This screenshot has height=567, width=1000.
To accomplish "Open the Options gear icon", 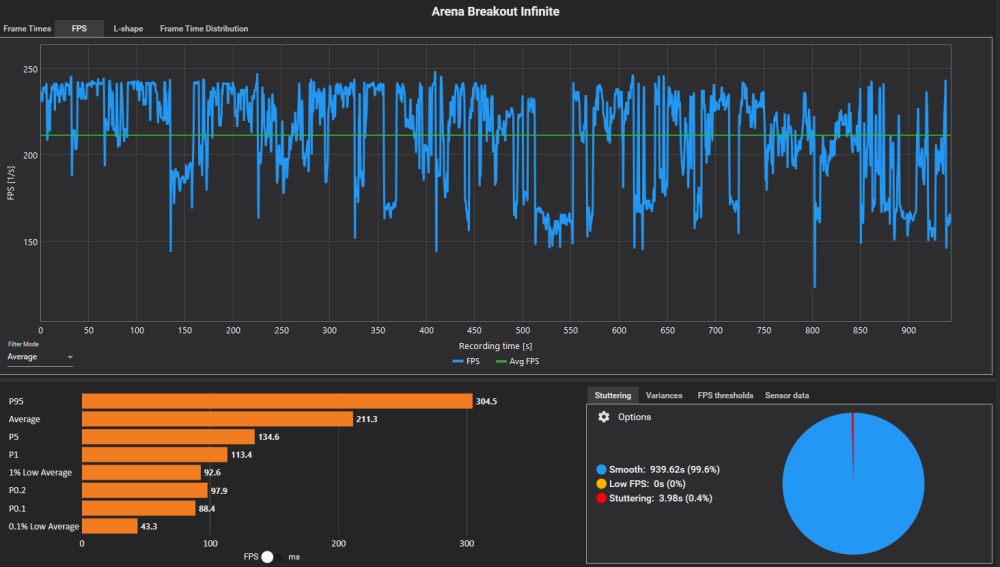I will point(603,417).
